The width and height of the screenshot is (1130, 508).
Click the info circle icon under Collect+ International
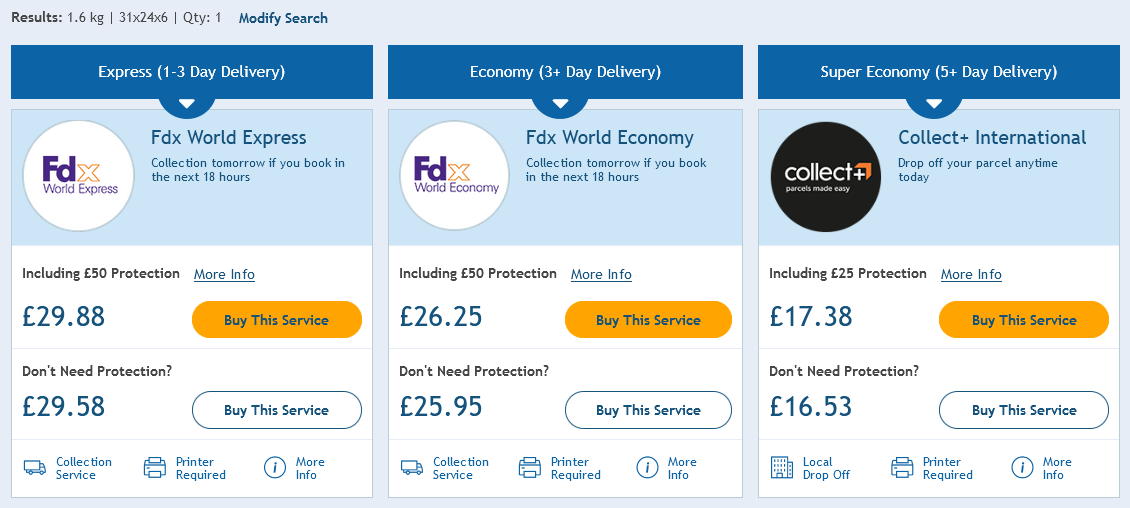[x=1022, y=468]
